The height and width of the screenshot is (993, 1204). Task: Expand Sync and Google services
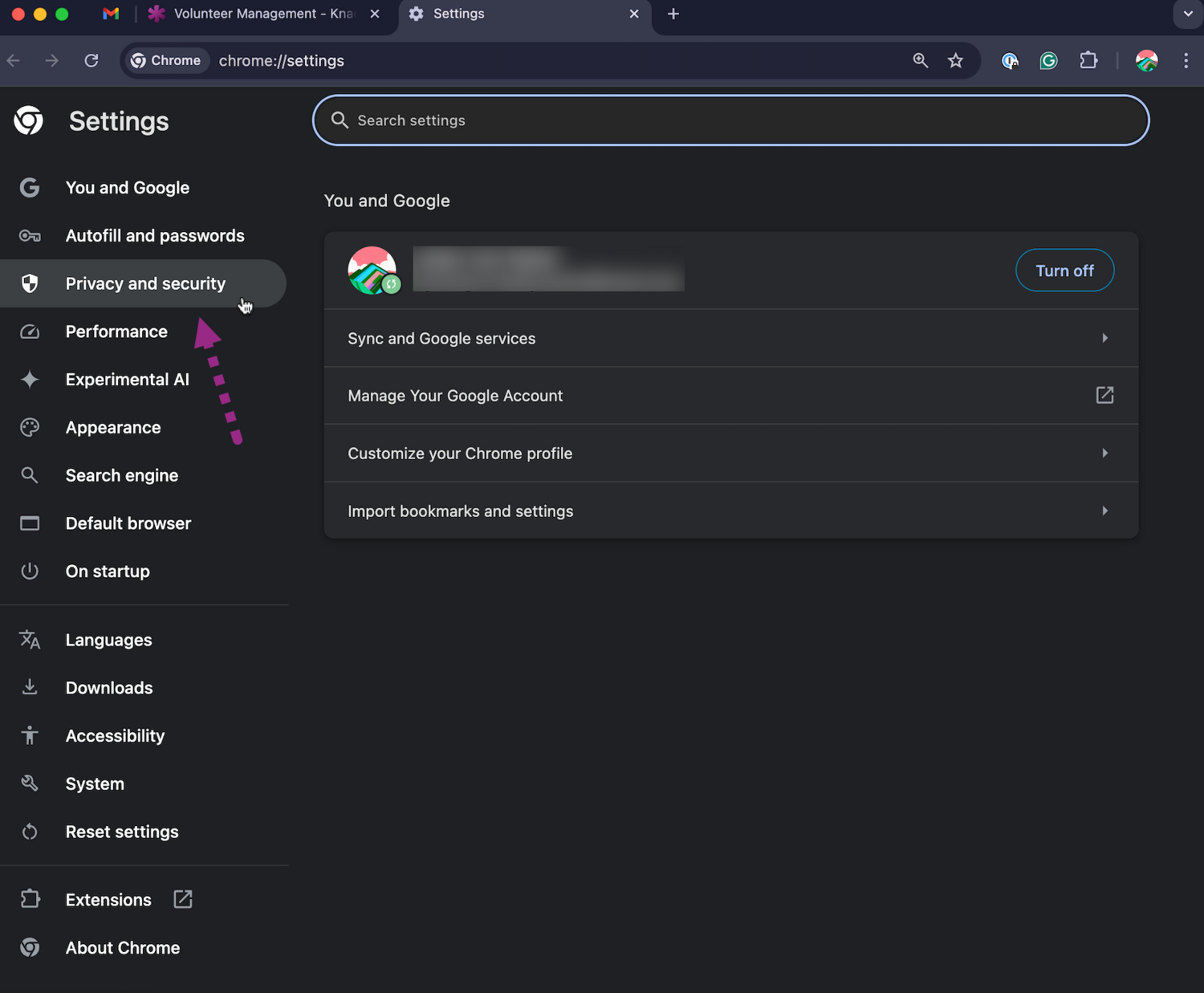[x=730, y=338]
